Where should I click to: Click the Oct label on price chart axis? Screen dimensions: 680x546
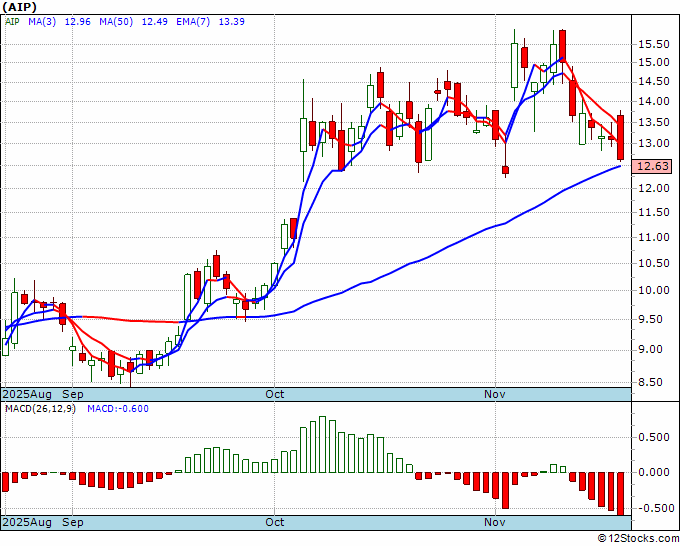[x=275, y=394]
